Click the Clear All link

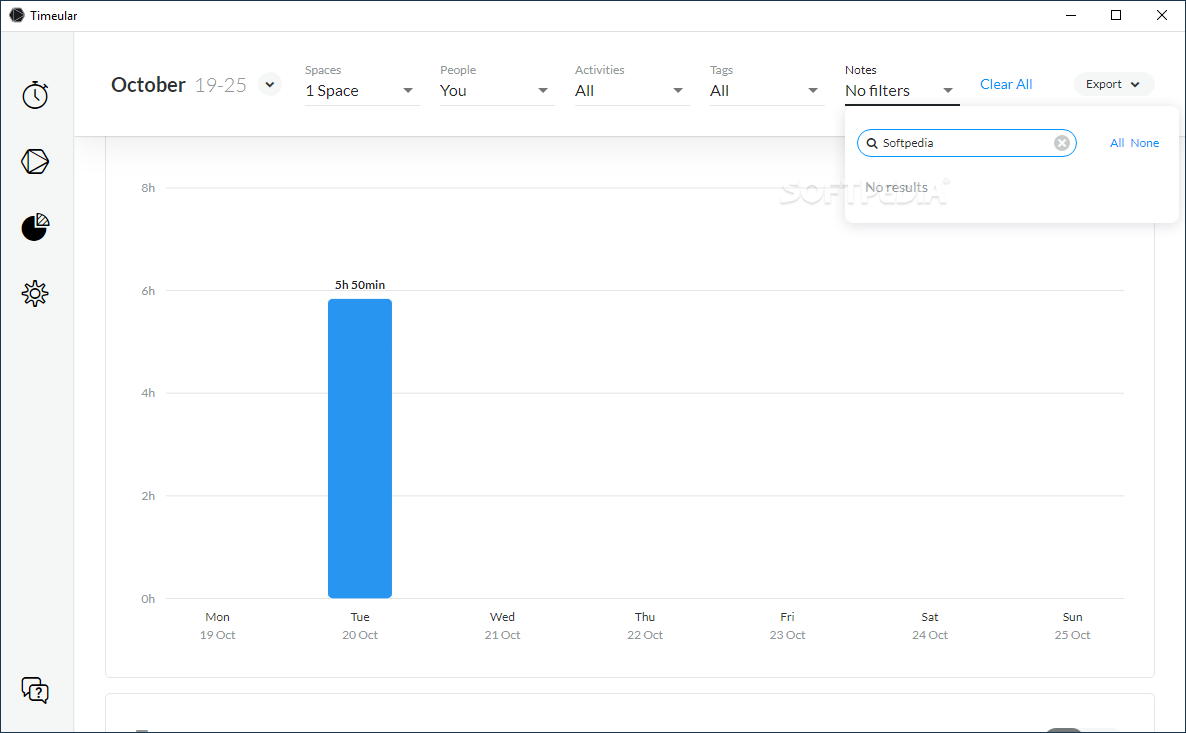(x=1006, y=84)
